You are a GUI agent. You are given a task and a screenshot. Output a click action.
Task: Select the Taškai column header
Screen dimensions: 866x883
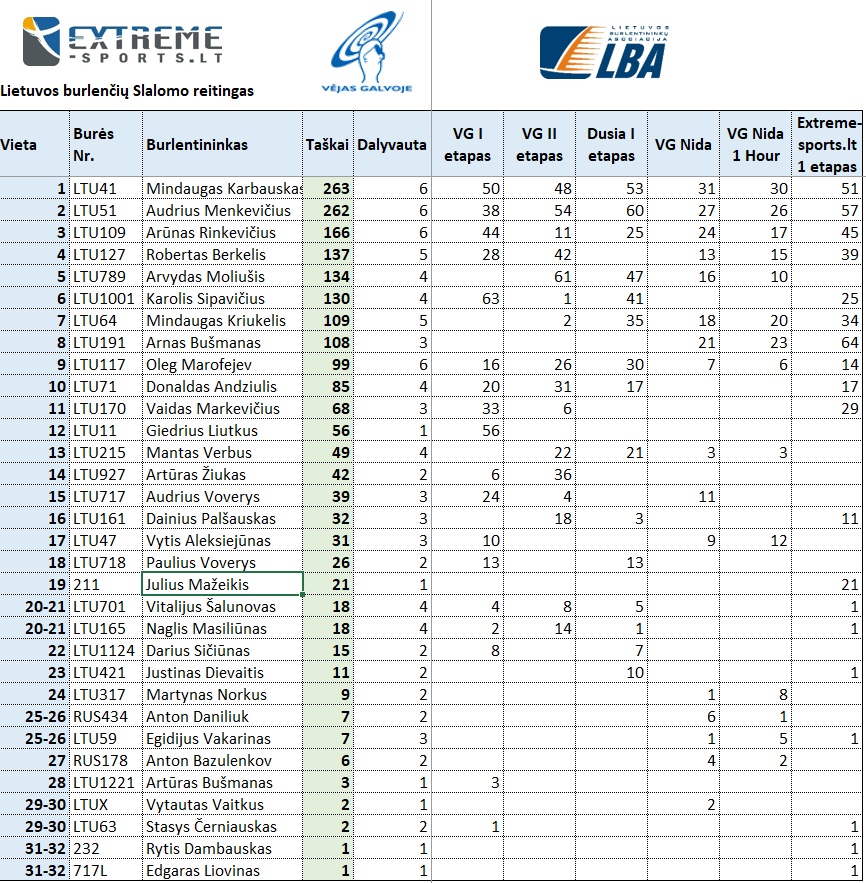[328, 144]
